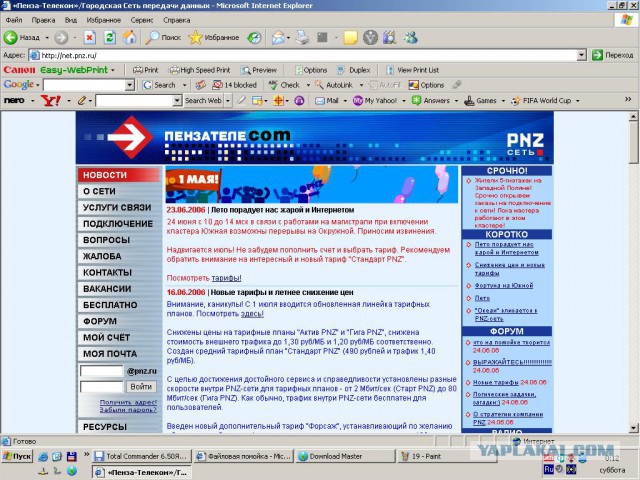This screenshot has width=640, height=480.
Task: Click Duplex printing icon
Action: click(340, 70)
